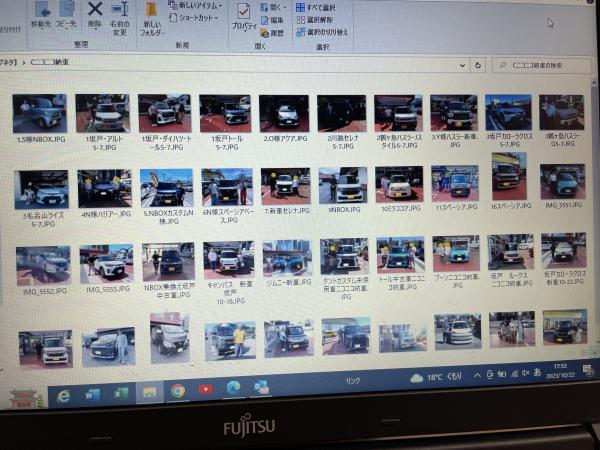Click the 名前の変更 (Rename) icon
This screenshot has width=600, height=450.
point(119,14)
